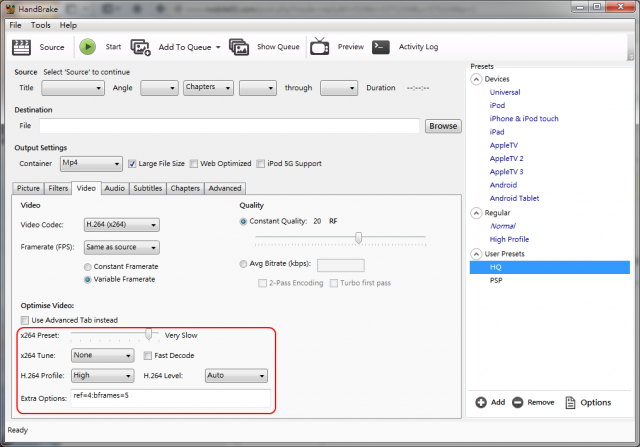Click the Source clapperboard icon
The image size is (640, 447).
click(x=22, y=47)
